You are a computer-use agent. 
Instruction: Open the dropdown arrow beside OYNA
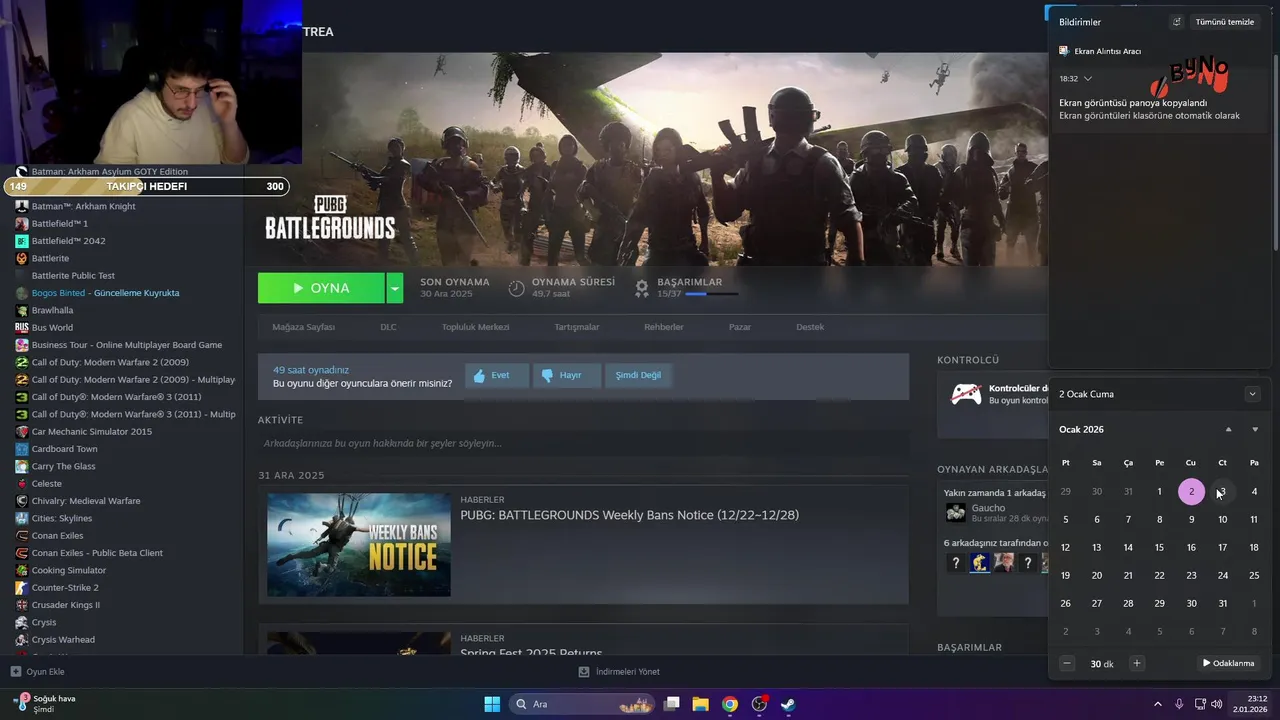point(395,288)
